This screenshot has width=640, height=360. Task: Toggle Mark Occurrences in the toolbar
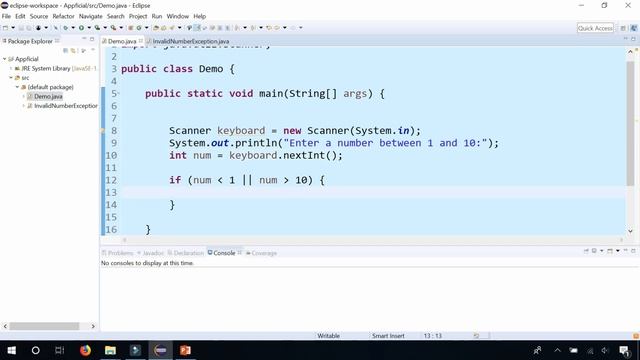tap(197, 28)
